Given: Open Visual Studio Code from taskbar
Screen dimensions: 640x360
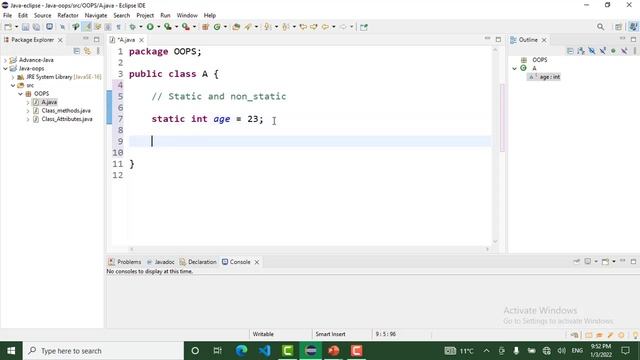Looking at the screenshot, I should (264, 351).
